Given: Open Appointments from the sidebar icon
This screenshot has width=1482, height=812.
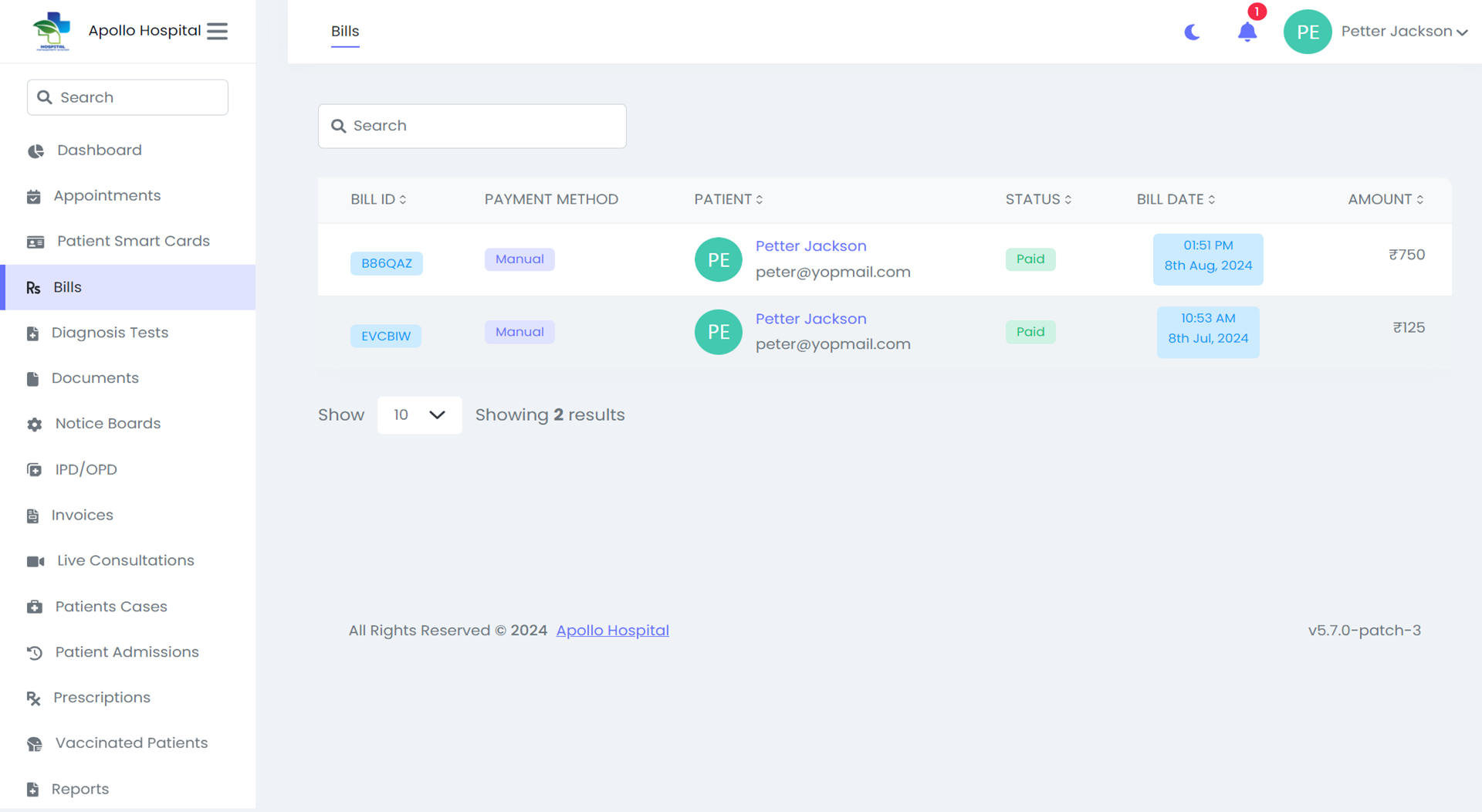Looking at the screenshot, I should click(x=34, y=196).
